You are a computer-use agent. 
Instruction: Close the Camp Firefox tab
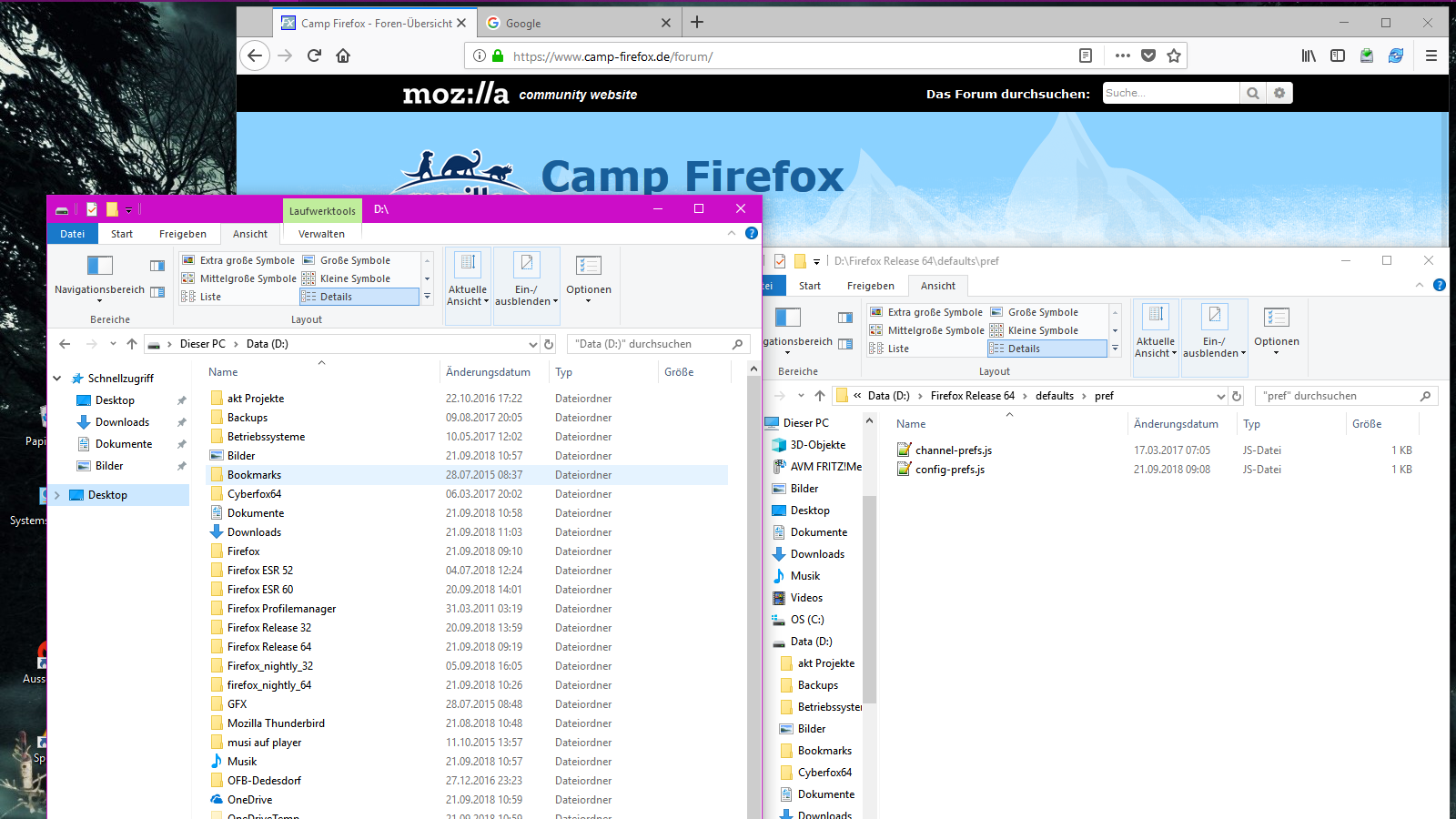[x=461, y=23]
